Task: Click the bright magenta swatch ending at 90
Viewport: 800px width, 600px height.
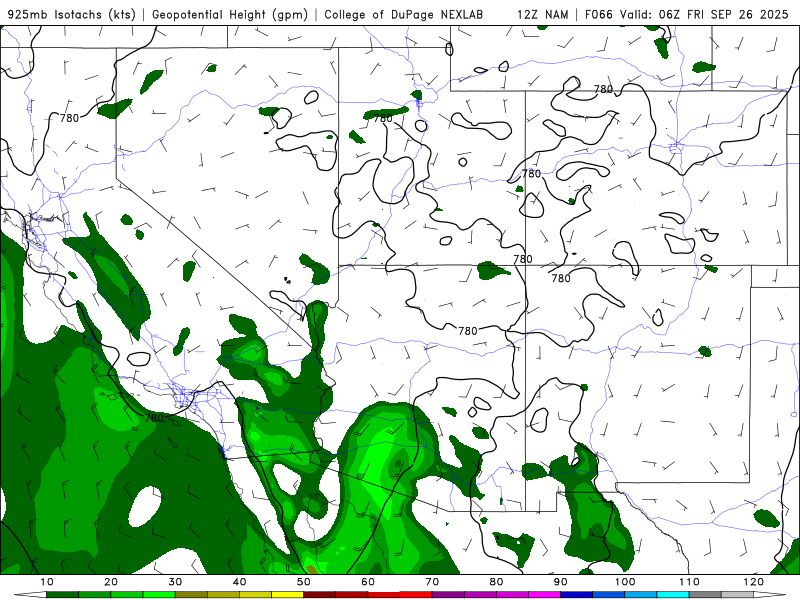Action: (x=544, y=595)
